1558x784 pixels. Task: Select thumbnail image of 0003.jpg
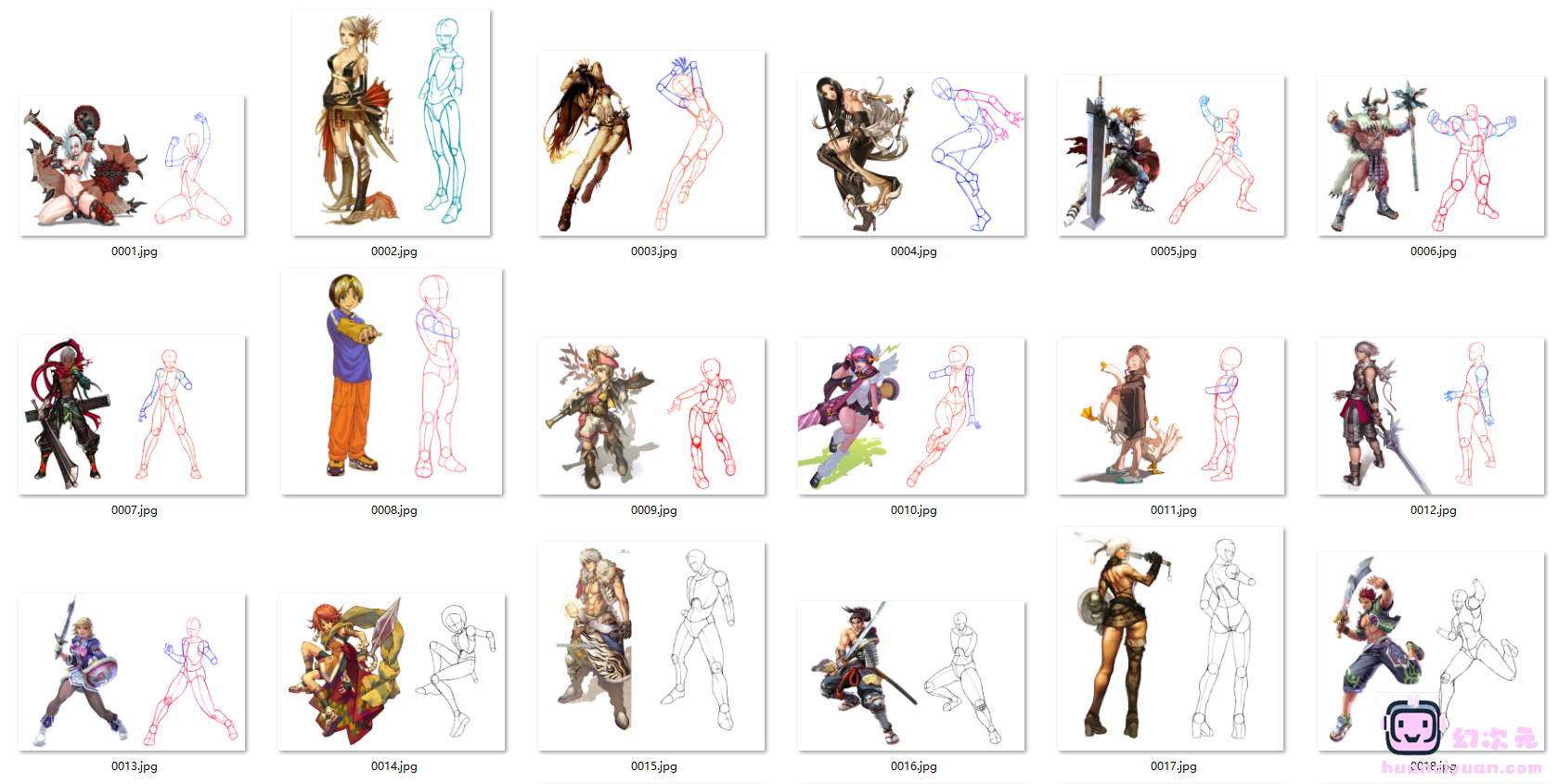[x=651, y=144]
